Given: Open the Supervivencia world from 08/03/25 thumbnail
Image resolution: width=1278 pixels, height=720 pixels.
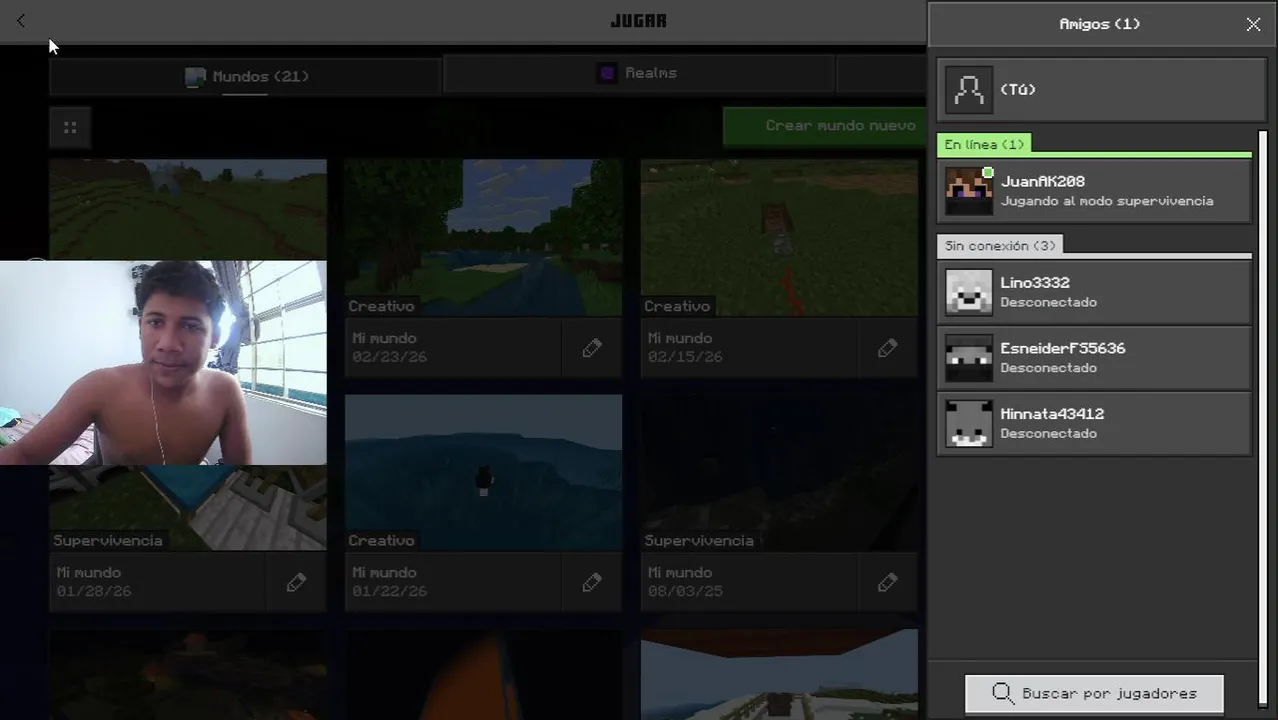Looking at the screenshot, I should coord(779,472).
